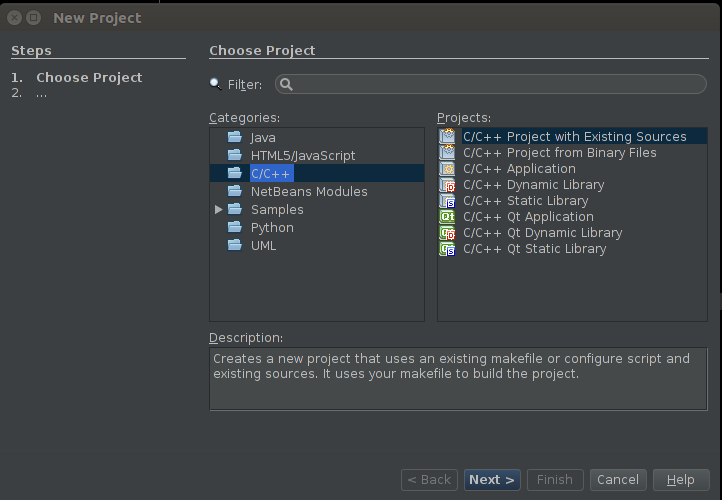
Task: Select the HTML5/JavaScript category
Action: coord(303,156)
